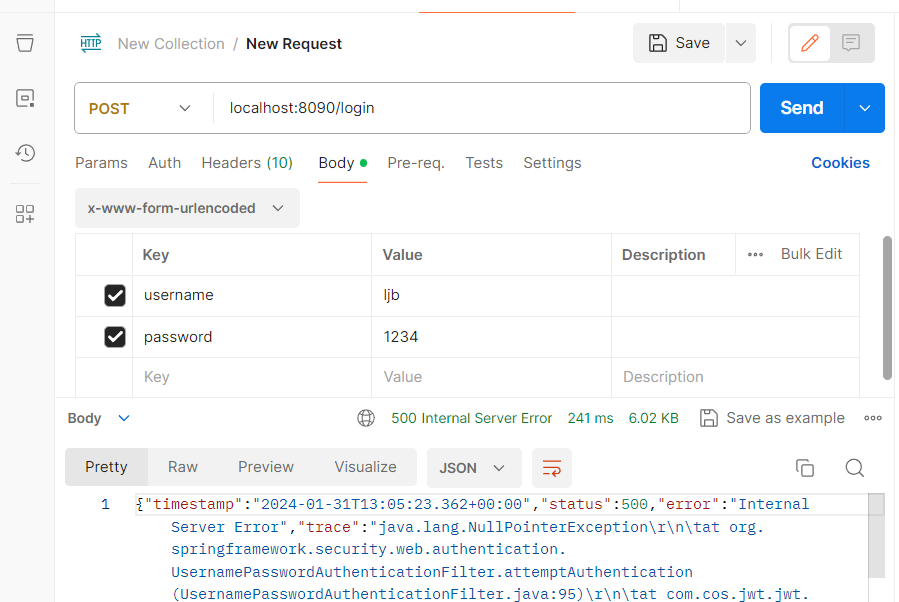The image size is (899, 602).
Task: Click line number 1 in response
Action: [105, 504]
